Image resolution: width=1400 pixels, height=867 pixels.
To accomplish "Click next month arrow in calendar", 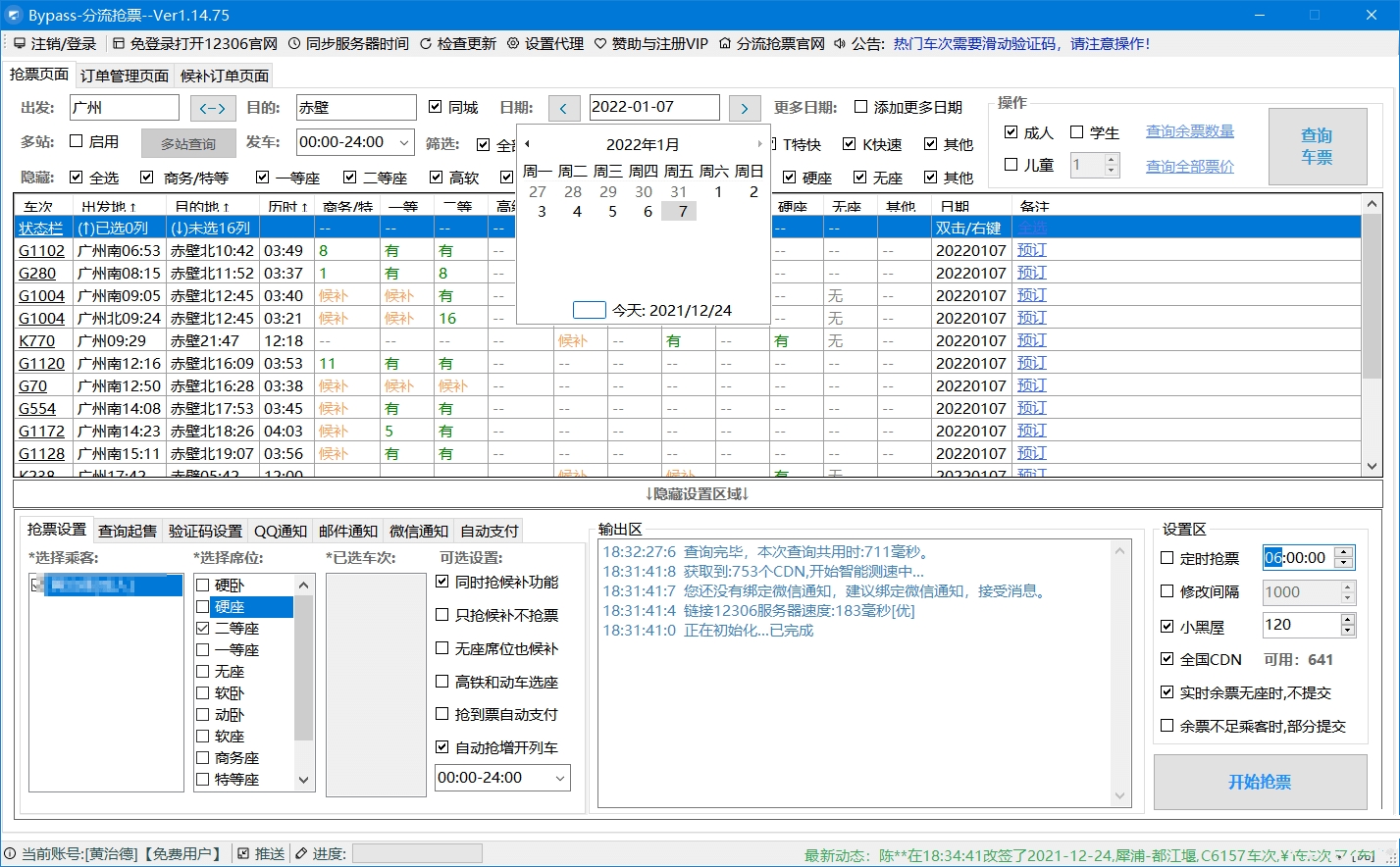I will click(x=760, y=142).
